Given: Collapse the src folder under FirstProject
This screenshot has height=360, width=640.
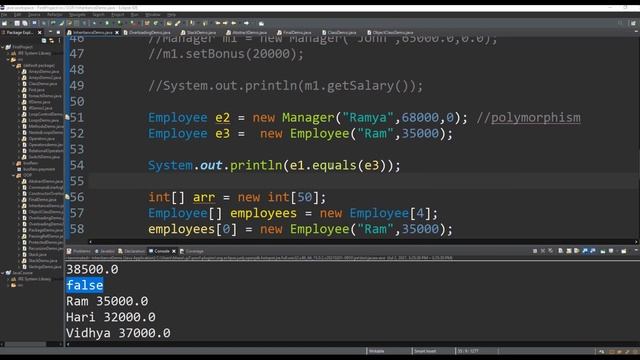Looking at the screenshot, I should 8,59.
